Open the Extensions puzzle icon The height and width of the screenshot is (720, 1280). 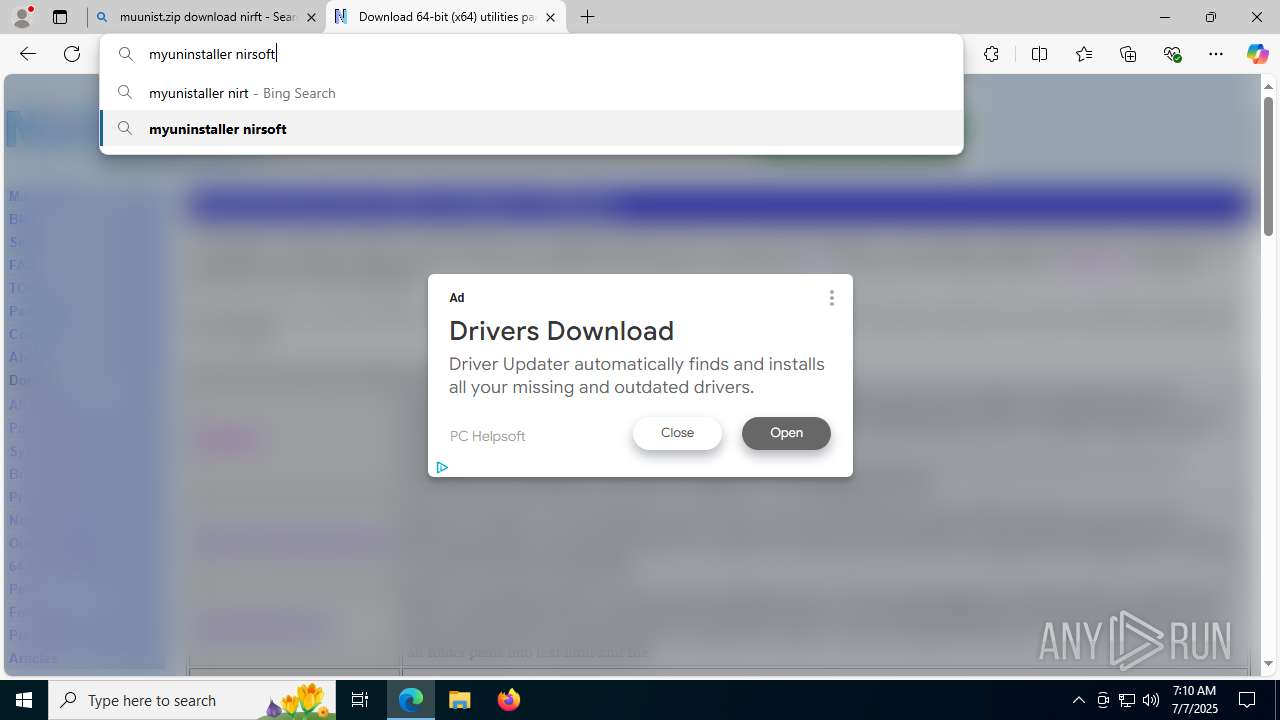tap(991, 54)
